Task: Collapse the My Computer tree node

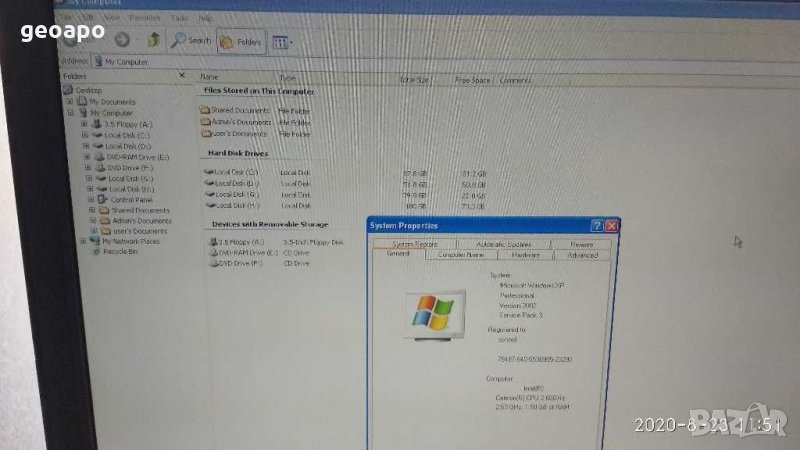Action: pos(70,113)
